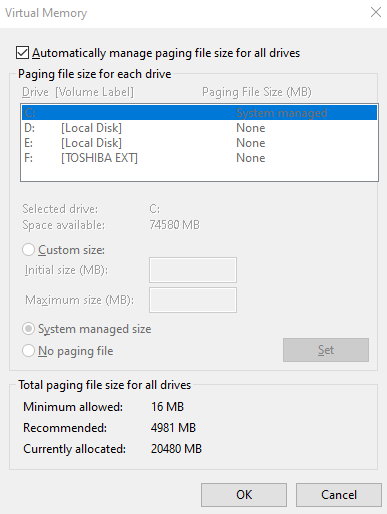Confirm with the OK button

pyautogui.click(x=244, y=495)
